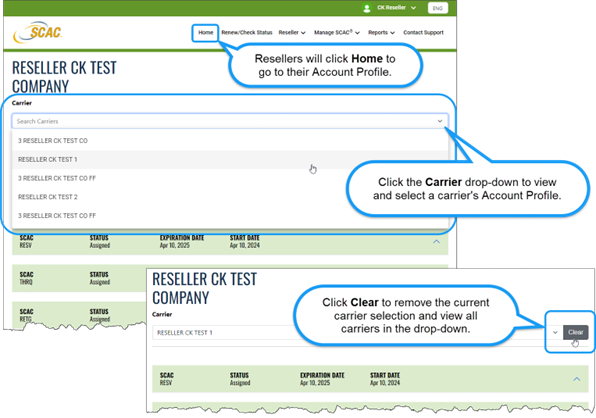Click Apr 10, 2024 start date in inset panel
This screenshot has height=418, width=596.
[x=385, y=383]
